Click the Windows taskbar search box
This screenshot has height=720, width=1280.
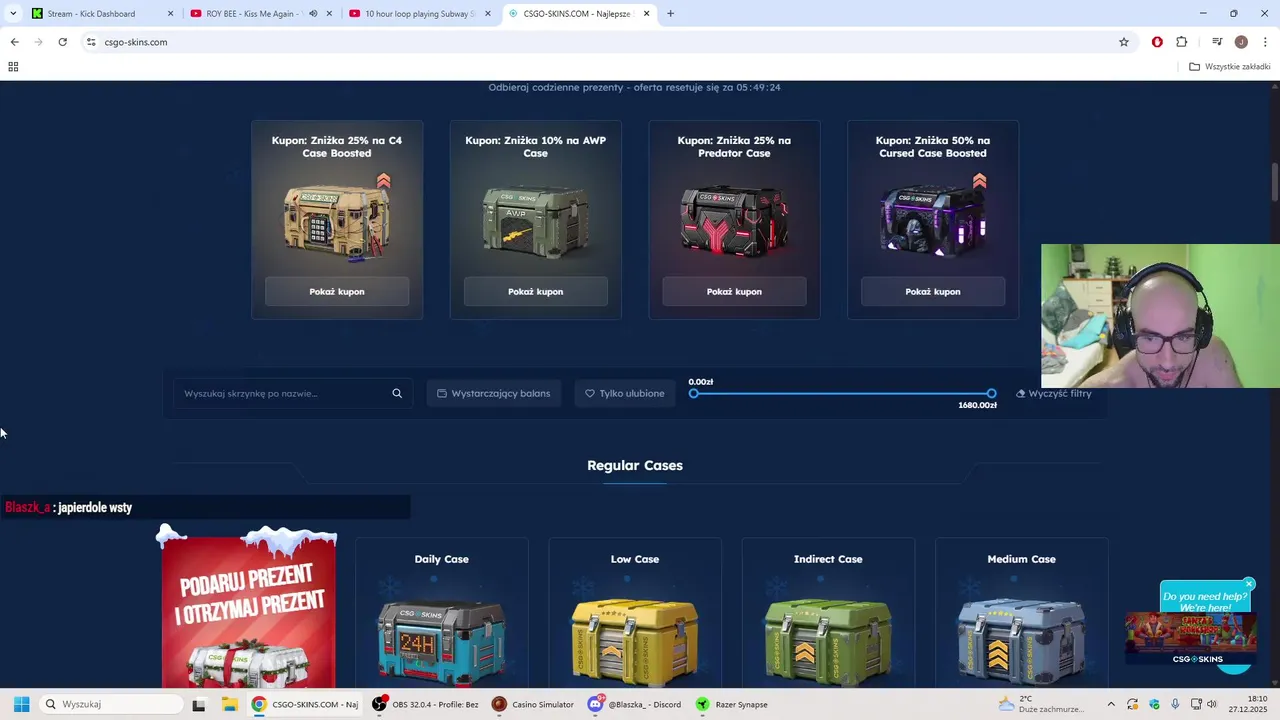(111, 704)
